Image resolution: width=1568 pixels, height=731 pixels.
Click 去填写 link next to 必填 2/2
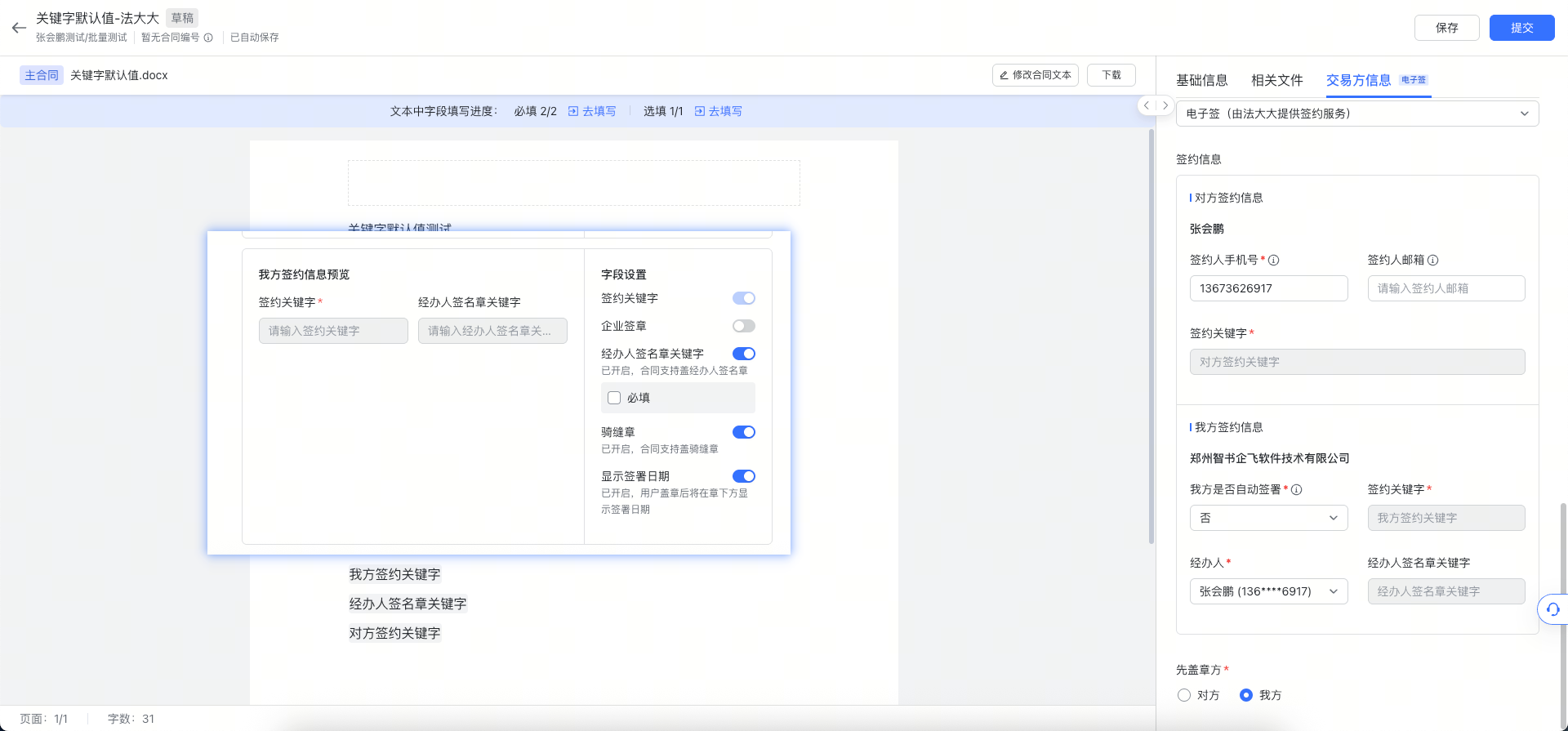592,111
